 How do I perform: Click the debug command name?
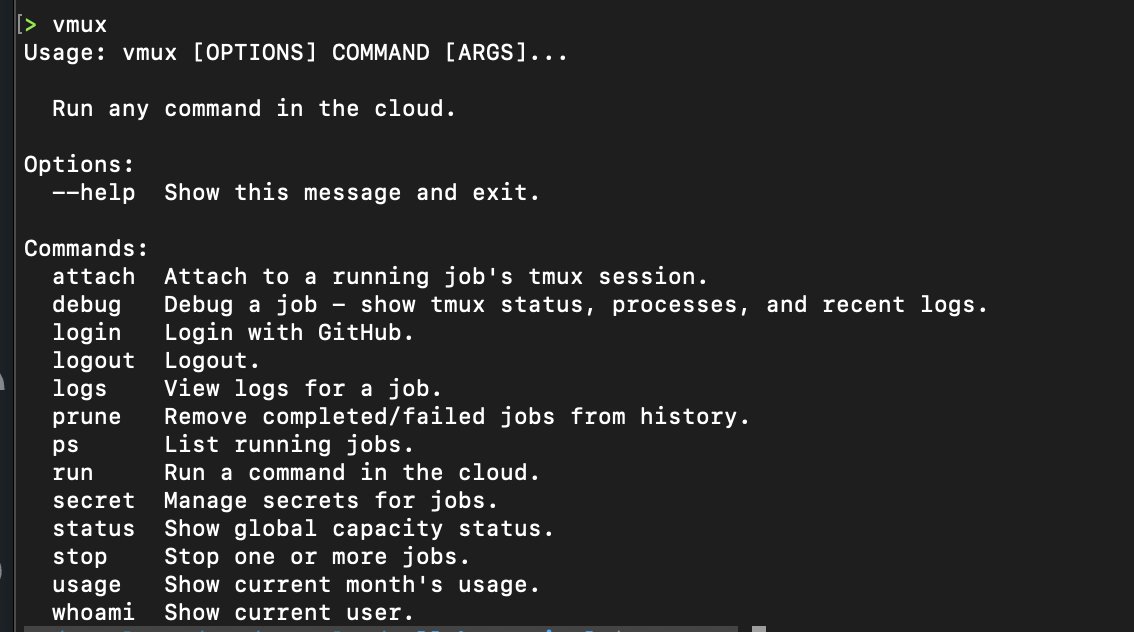[x=86, y=304]
